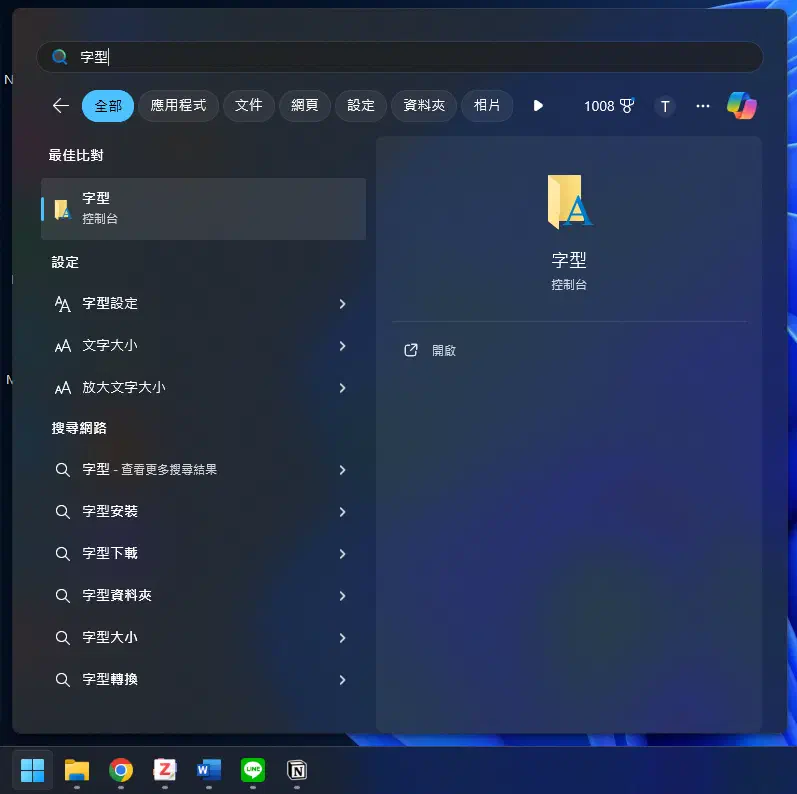Click into the 字型 search input field

point(400,56)
